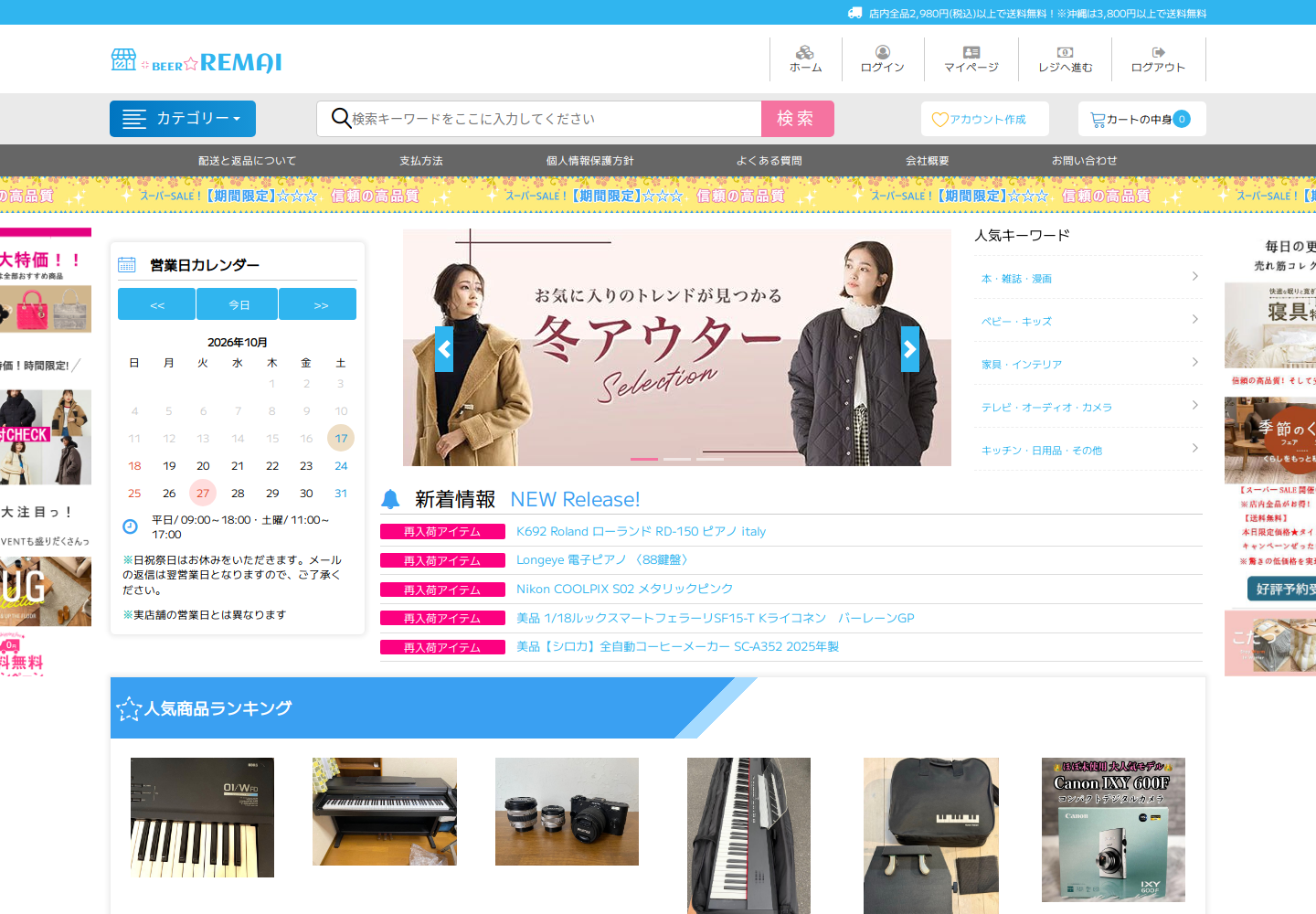Open the カテゴリー dropdown menu

tap(183, 119)
